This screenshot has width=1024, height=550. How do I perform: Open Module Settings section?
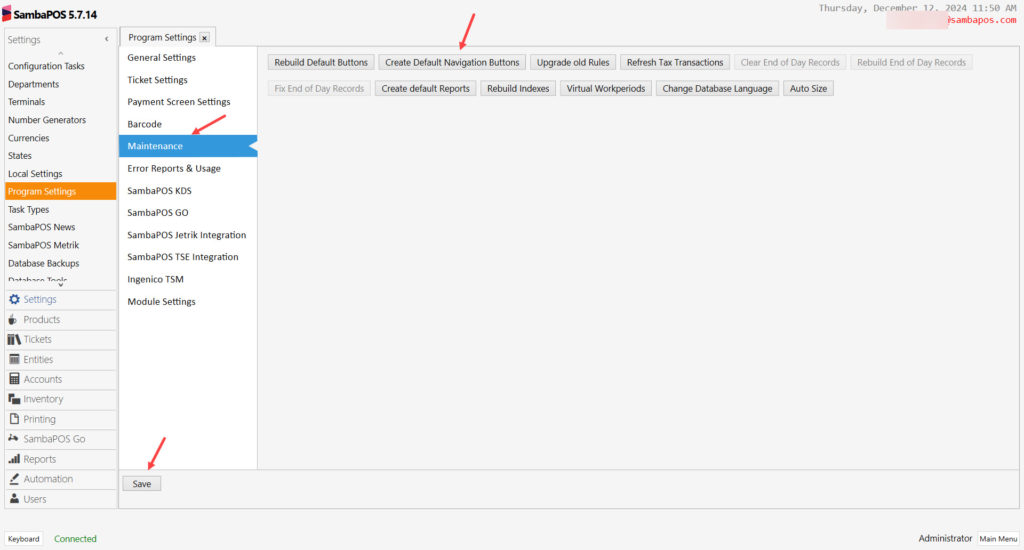coord(188,302)
